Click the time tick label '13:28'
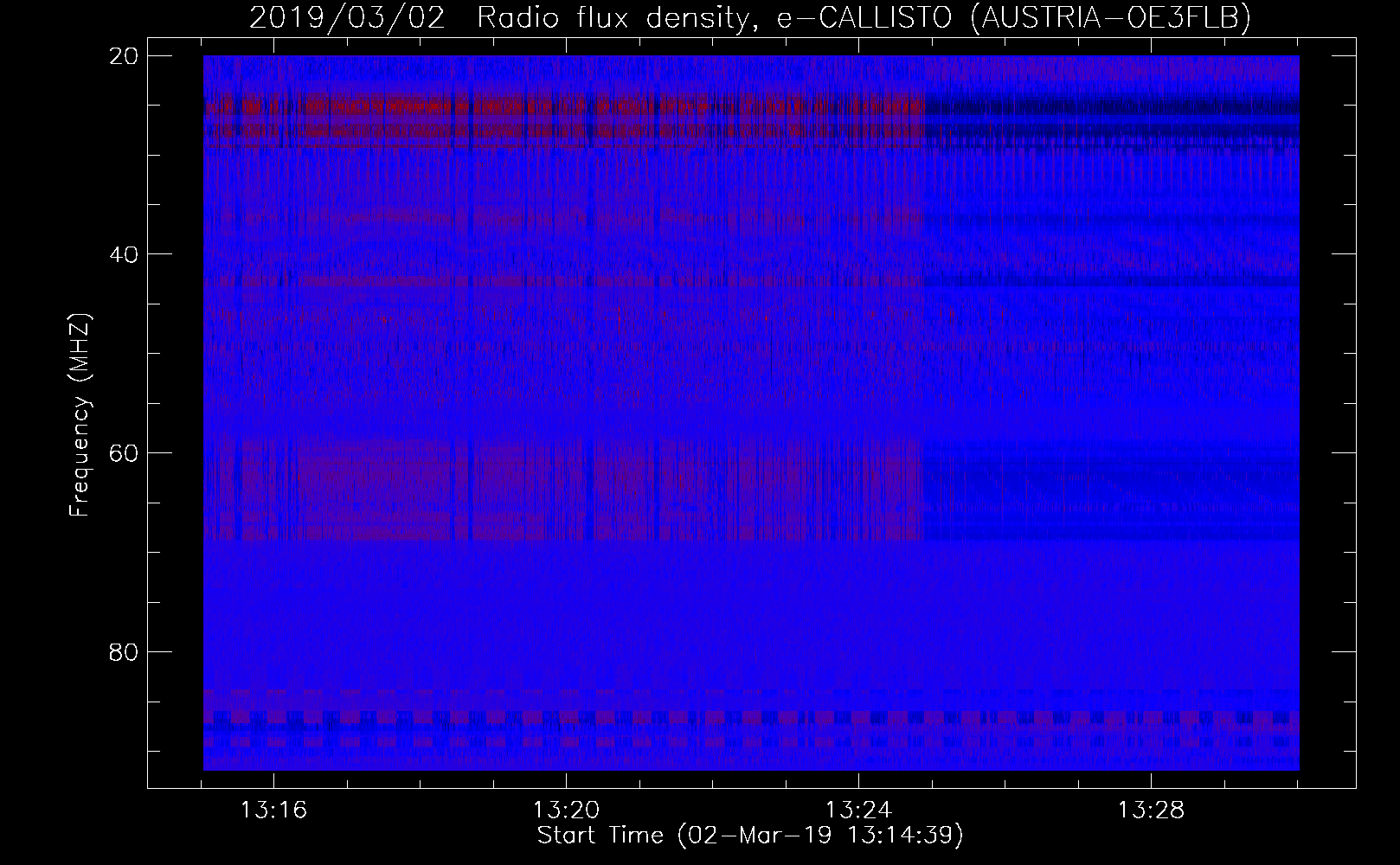The image size is (1400, 865). coord(1151,811)
